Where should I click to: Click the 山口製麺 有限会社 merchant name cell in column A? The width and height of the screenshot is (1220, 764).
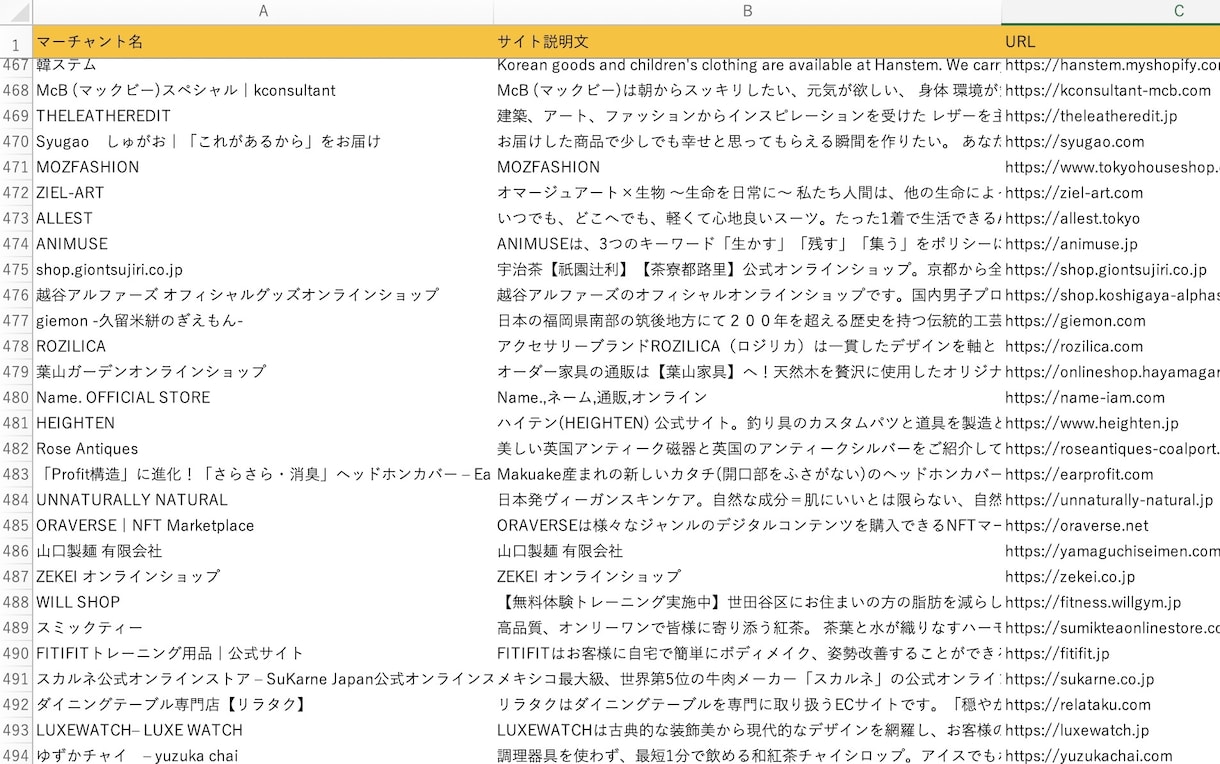tap(263, 551)
